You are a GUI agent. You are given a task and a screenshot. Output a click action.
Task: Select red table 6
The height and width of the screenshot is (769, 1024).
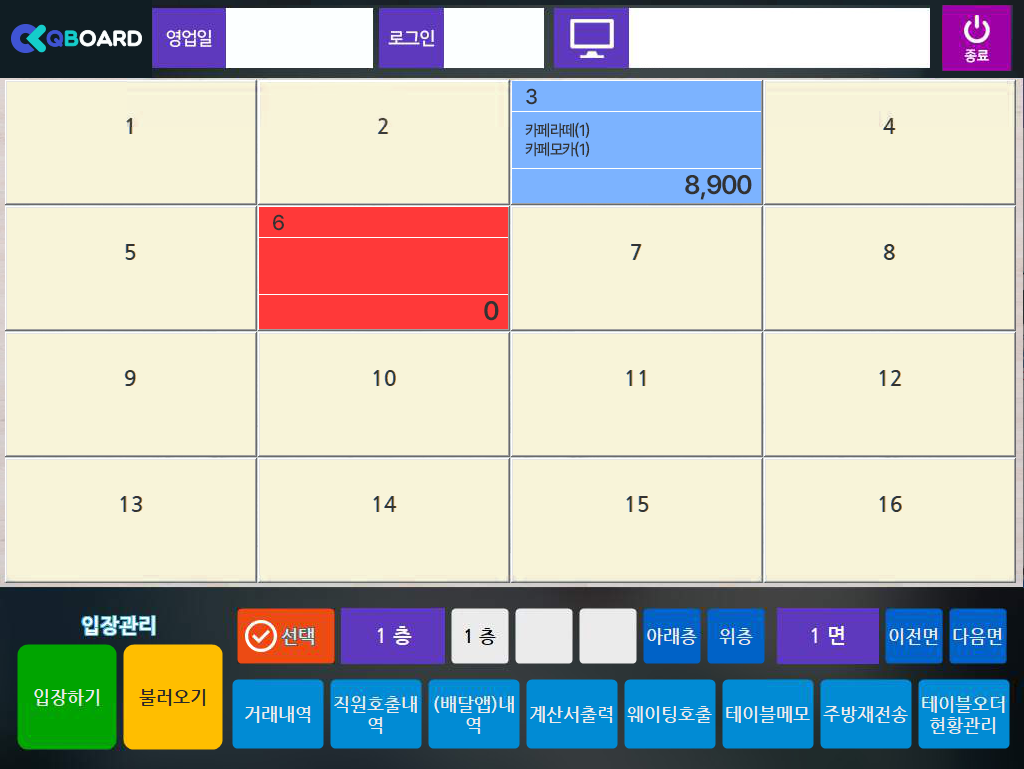384,268
